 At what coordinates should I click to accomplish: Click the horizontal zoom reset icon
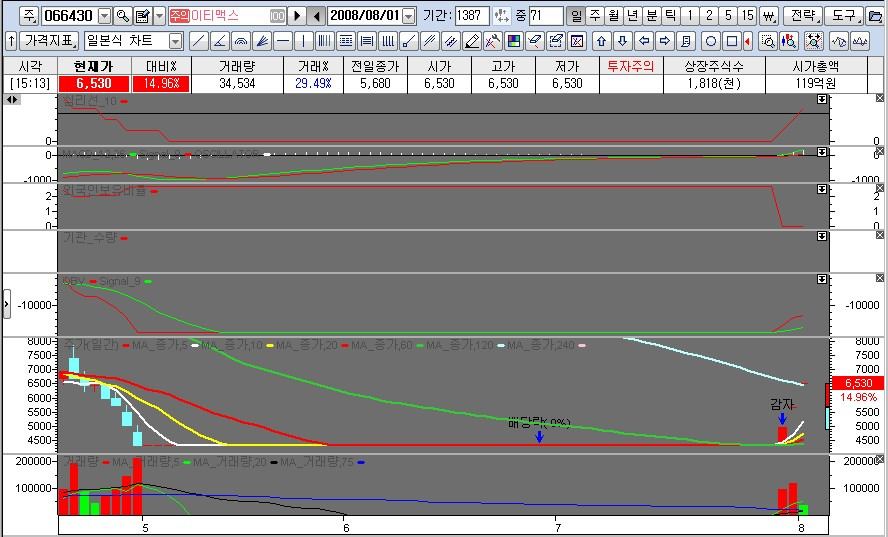(x=814, y=41)
